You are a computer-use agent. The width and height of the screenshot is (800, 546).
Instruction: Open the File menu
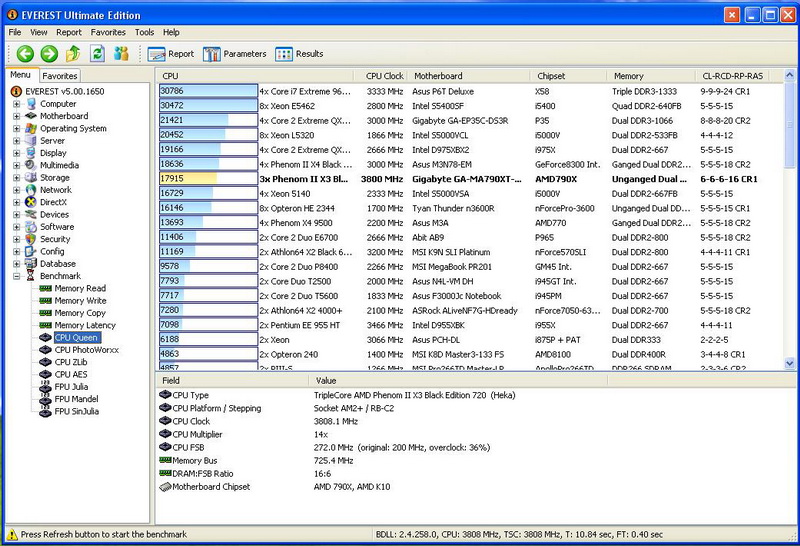pos(15,32)
